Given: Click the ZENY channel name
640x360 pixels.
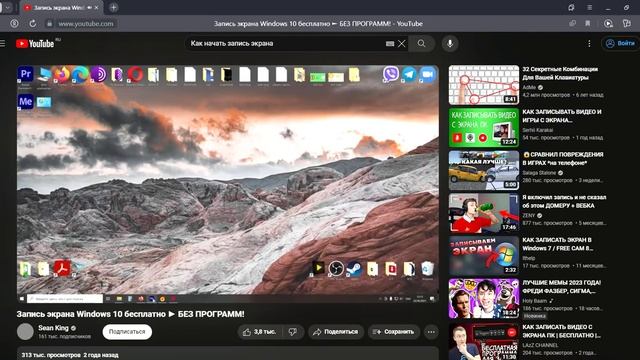Looking at the screenshot, I should tap(529, 216).
